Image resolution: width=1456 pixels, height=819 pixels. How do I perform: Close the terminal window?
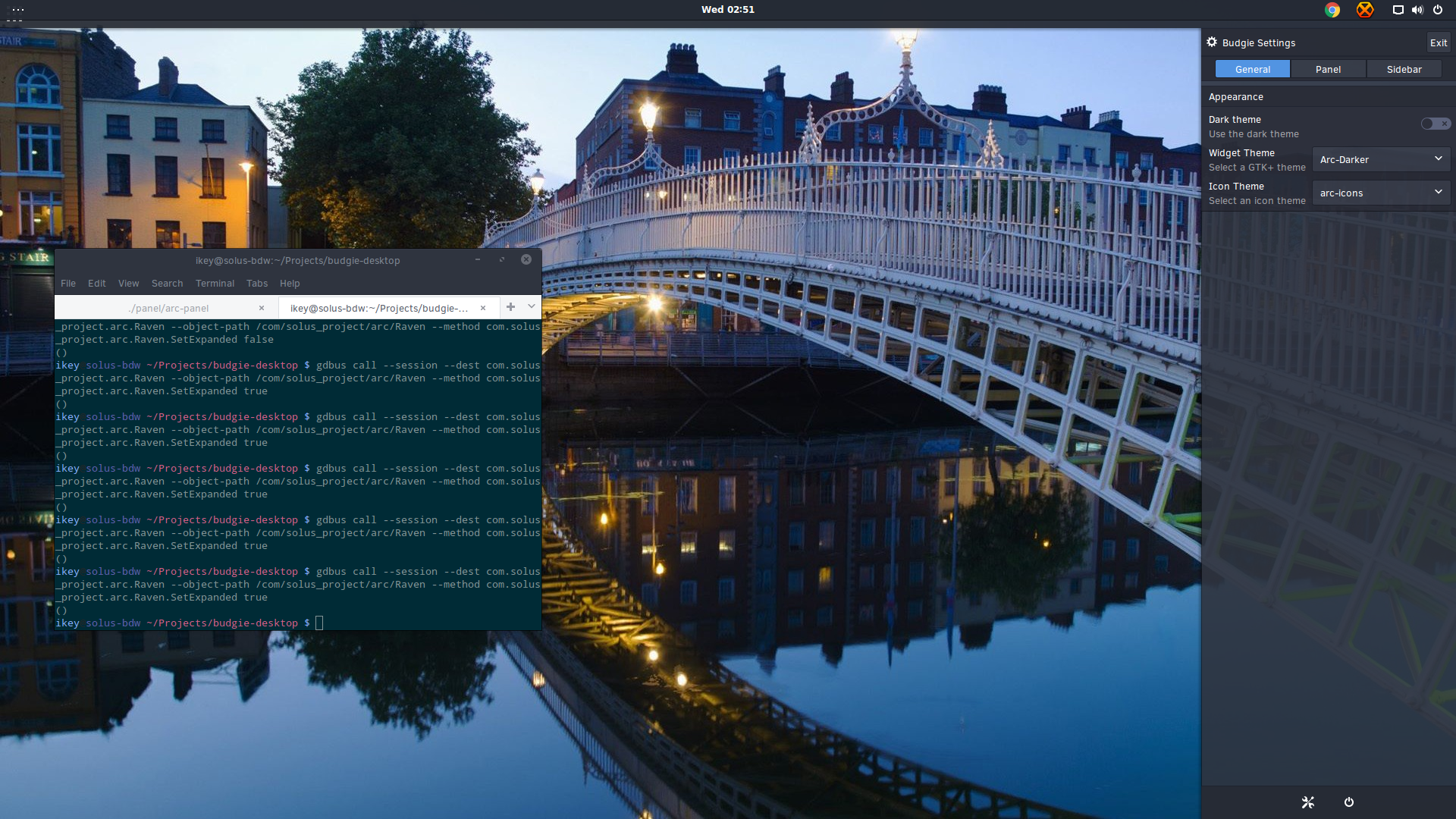pos(526,259)
